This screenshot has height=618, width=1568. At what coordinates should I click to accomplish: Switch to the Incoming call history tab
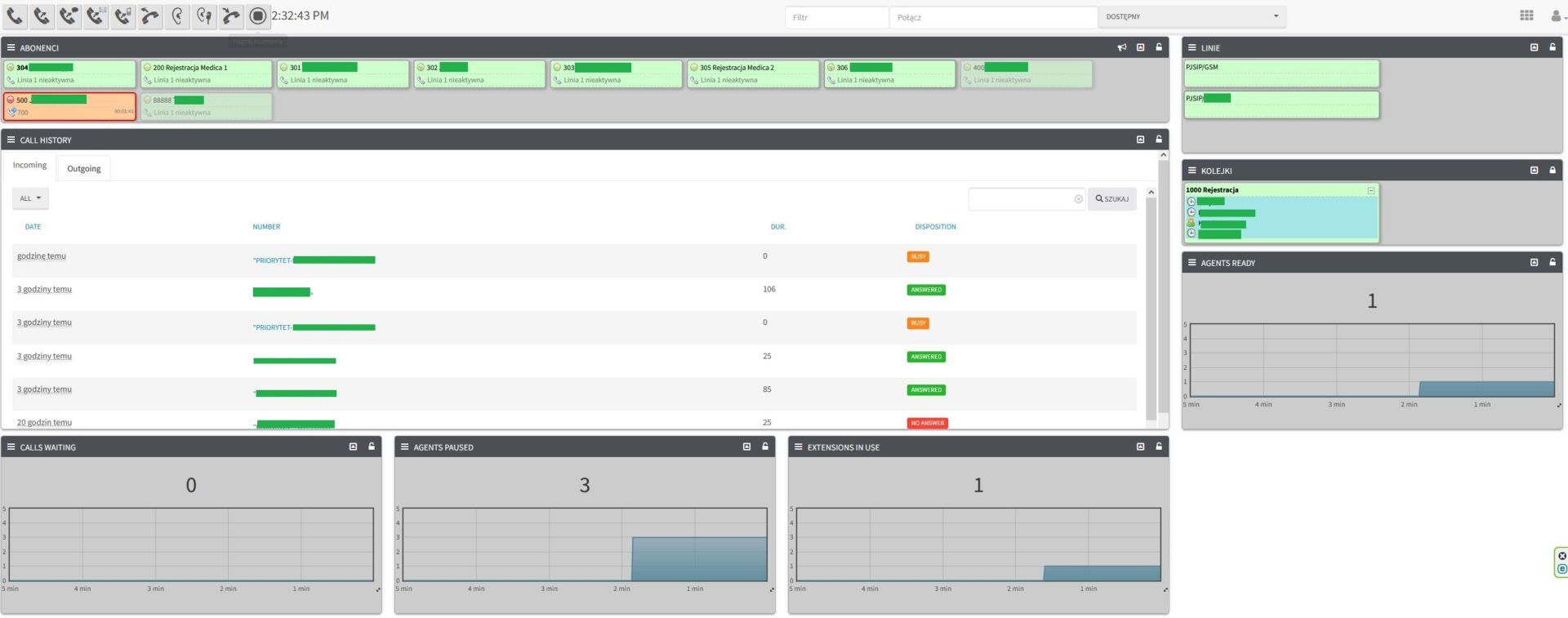pos(29,165)
